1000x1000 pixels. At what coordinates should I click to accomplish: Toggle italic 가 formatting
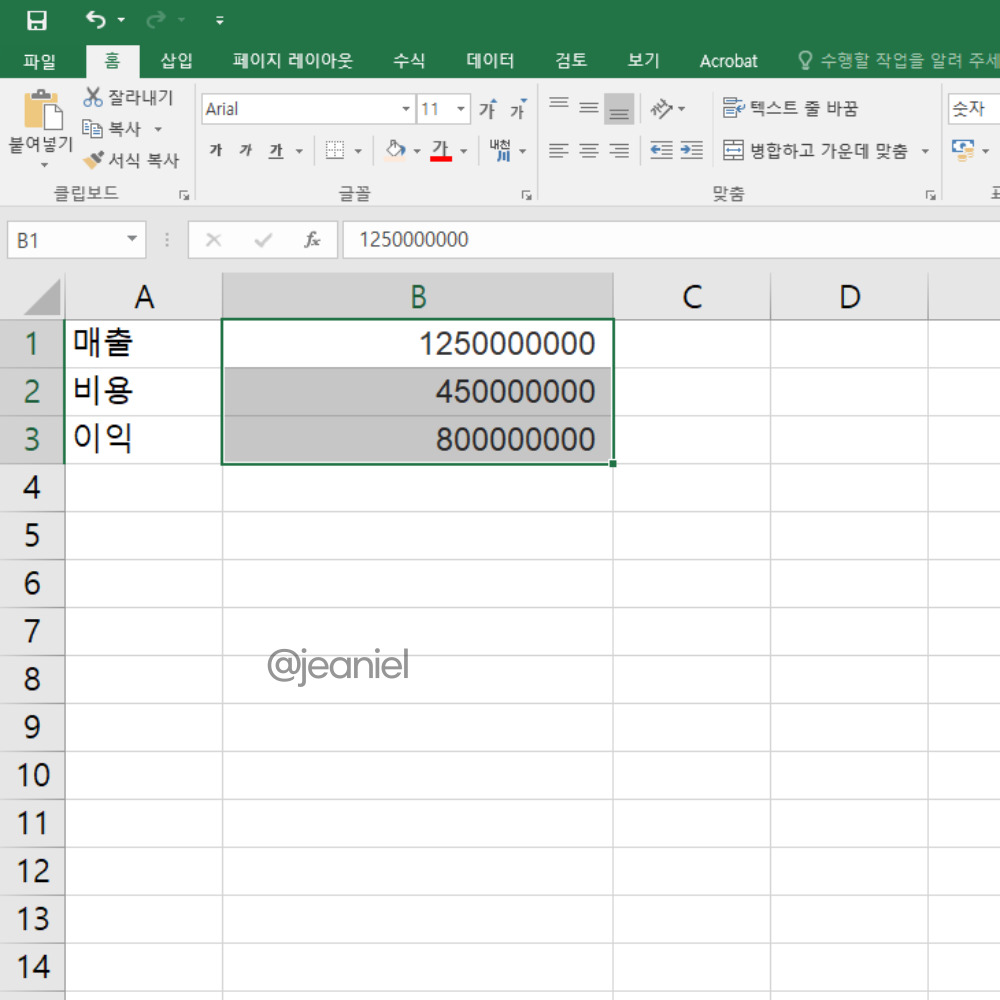click(246, 151)
